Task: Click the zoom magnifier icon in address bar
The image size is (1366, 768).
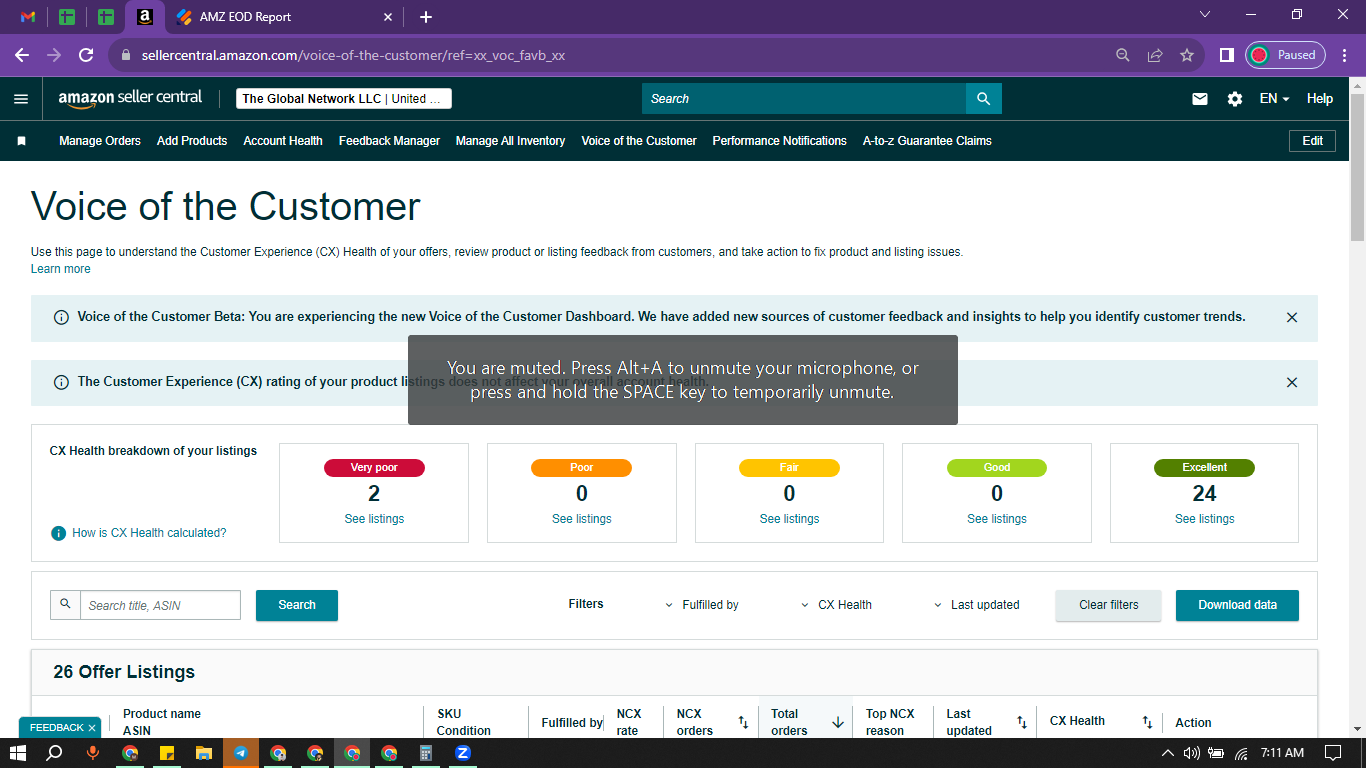Action: click(x=1123, y=56)
